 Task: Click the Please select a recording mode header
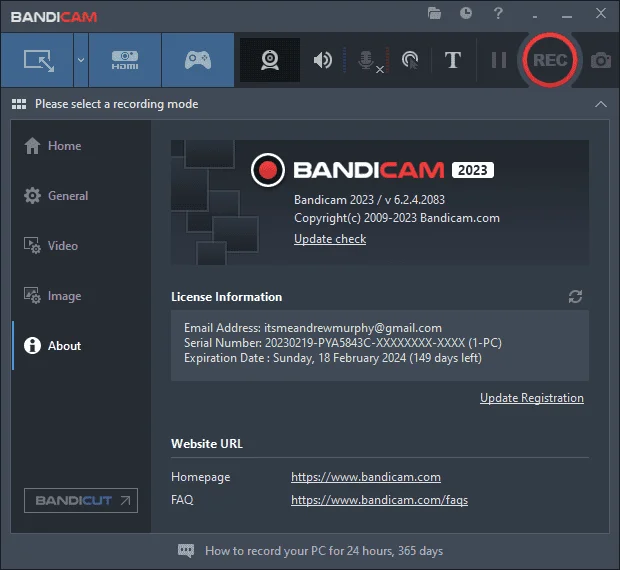(117, 104)
